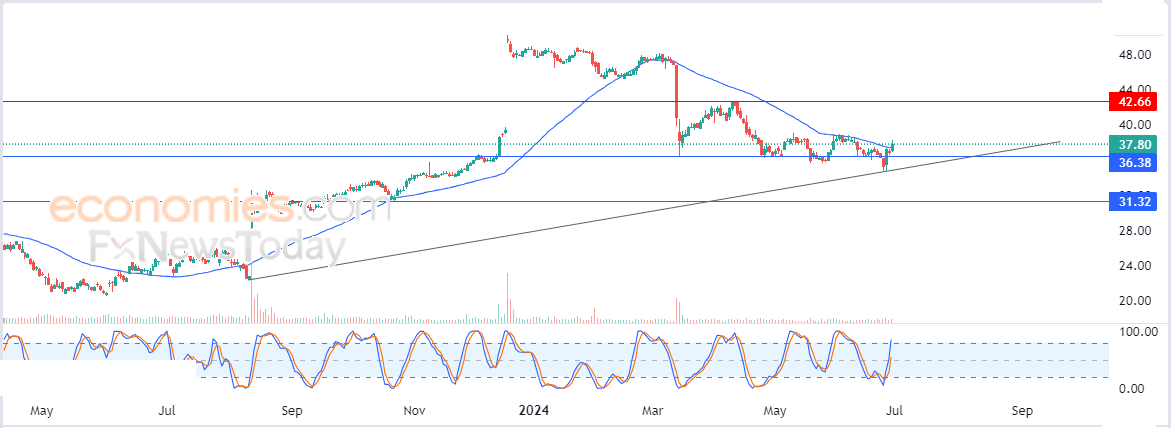Click the 28.00 price axis value
Viewport: 1171px width, 428px height.
[x=1137, y=231]
